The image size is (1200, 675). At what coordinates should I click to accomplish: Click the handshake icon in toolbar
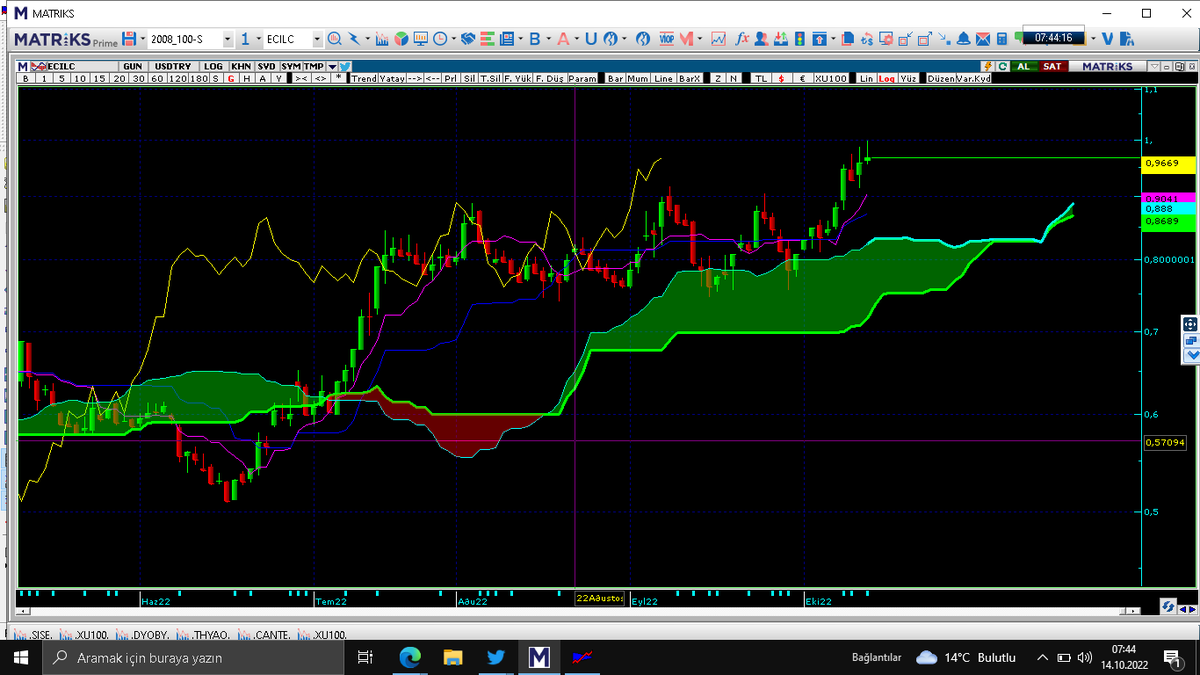[x=467, y=39]
